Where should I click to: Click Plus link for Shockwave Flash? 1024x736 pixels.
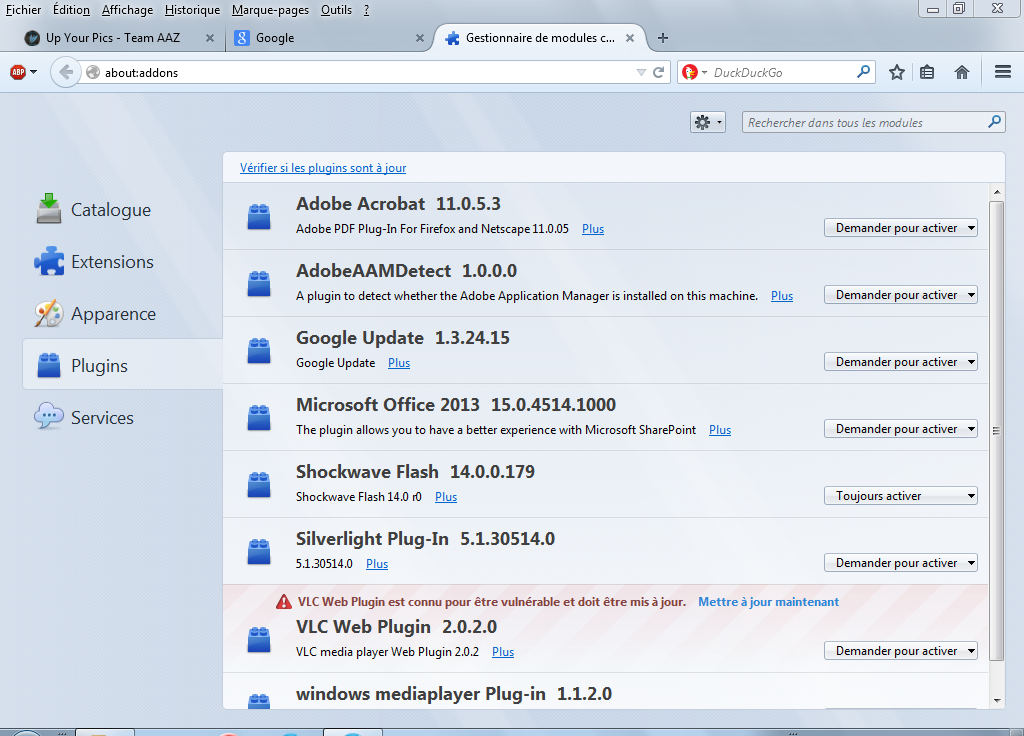pos(446,497)
